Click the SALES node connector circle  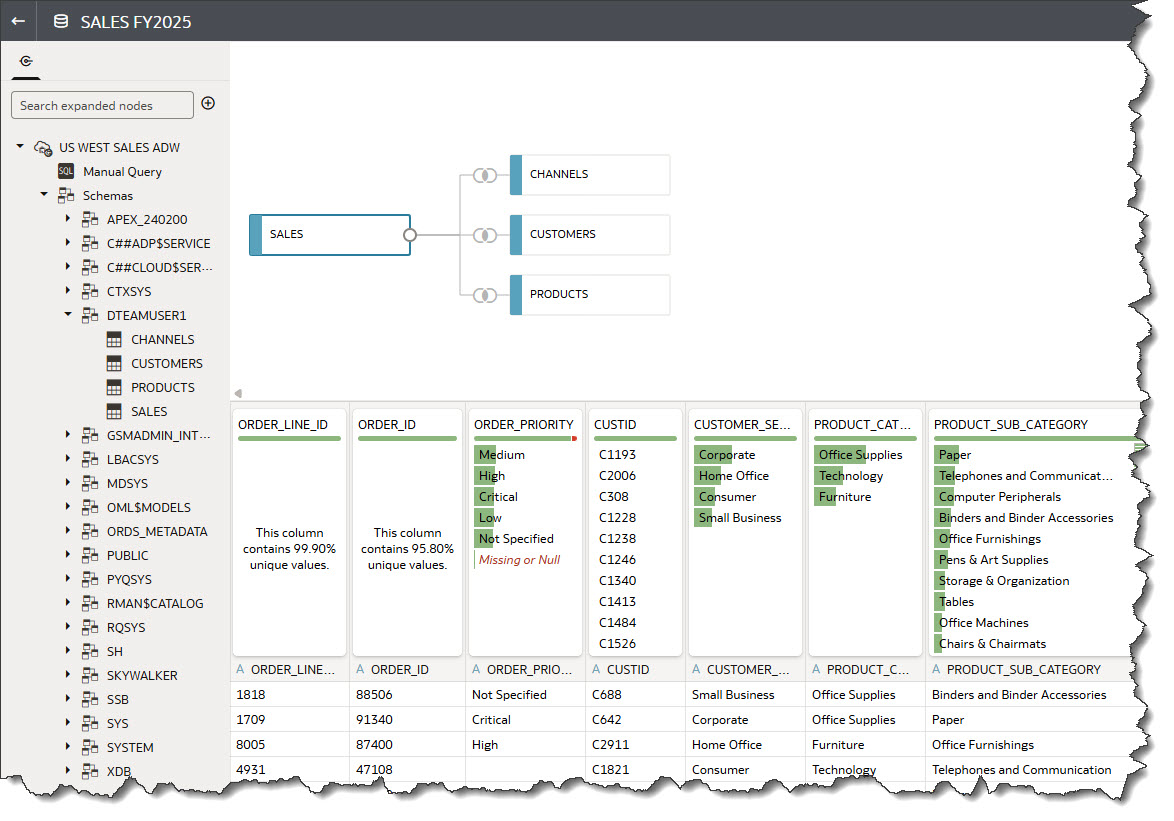[410, 235]
